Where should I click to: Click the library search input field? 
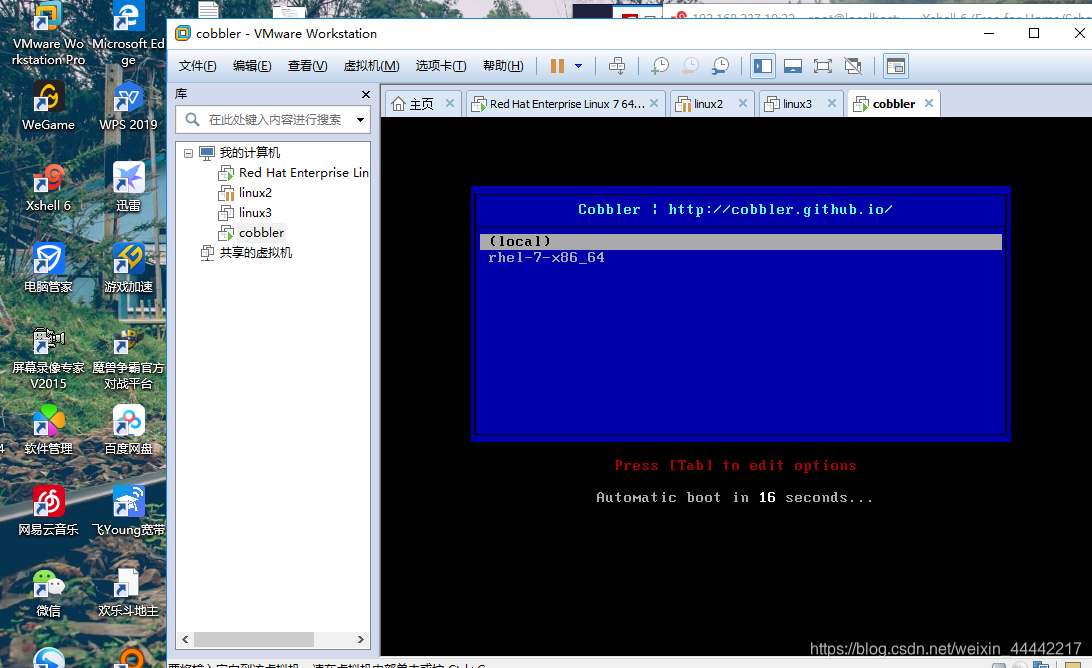[x=274, y=120]
